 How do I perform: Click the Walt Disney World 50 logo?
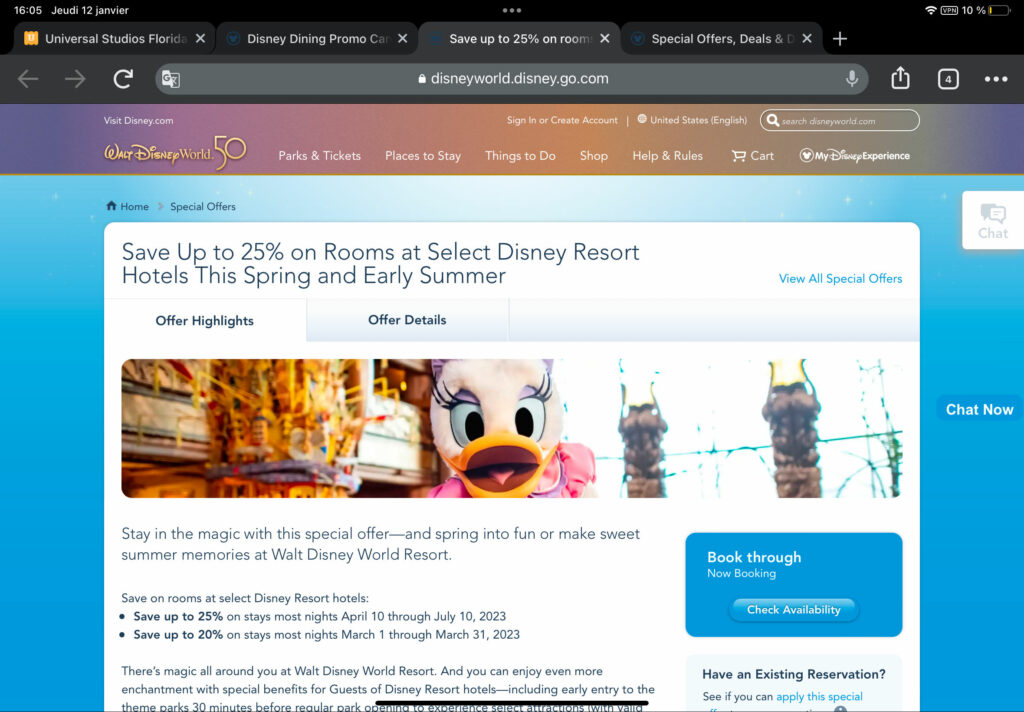tap(175, 153)
